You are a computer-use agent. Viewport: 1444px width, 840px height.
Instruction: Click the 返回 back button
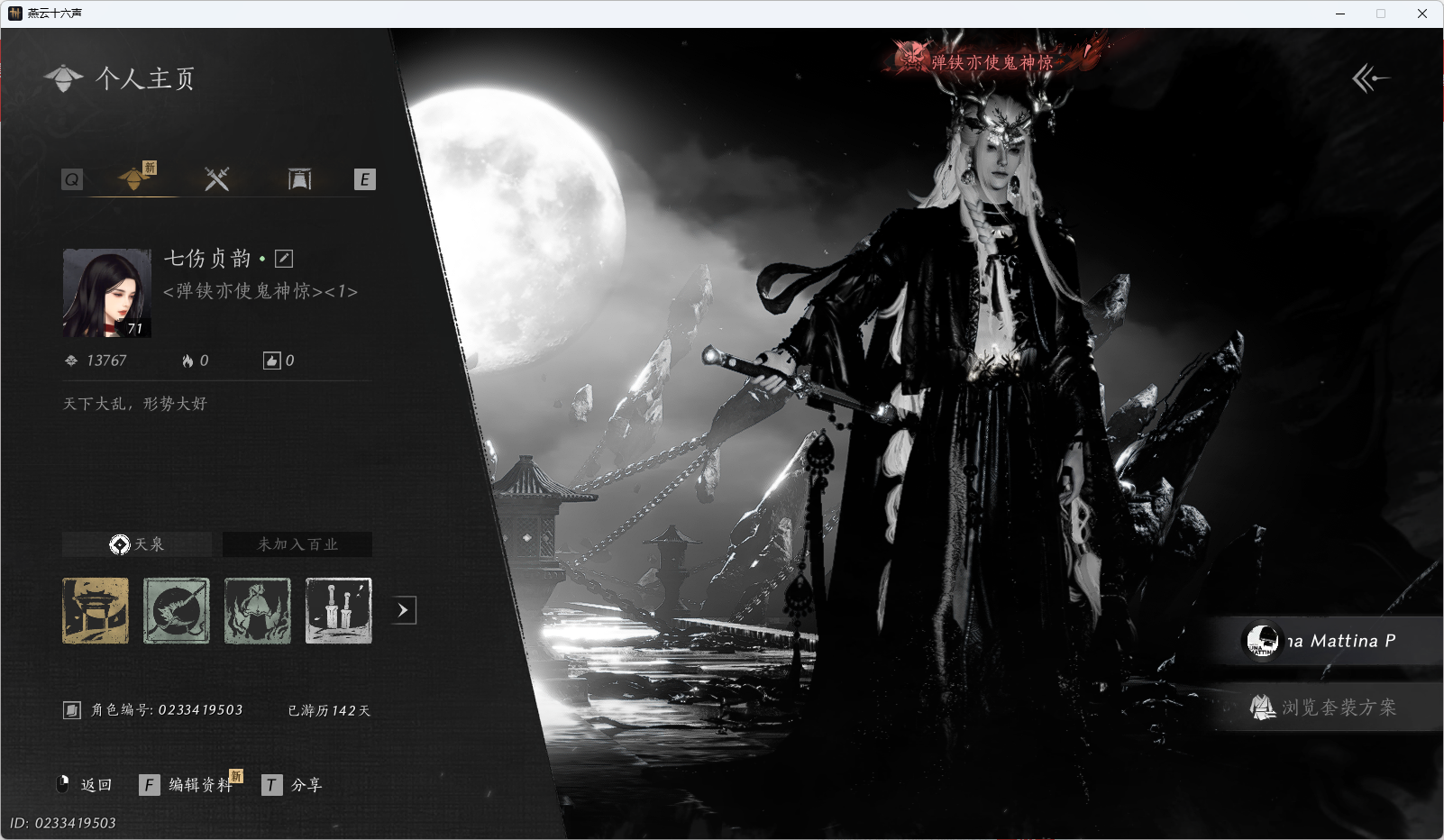pos(85,785)
